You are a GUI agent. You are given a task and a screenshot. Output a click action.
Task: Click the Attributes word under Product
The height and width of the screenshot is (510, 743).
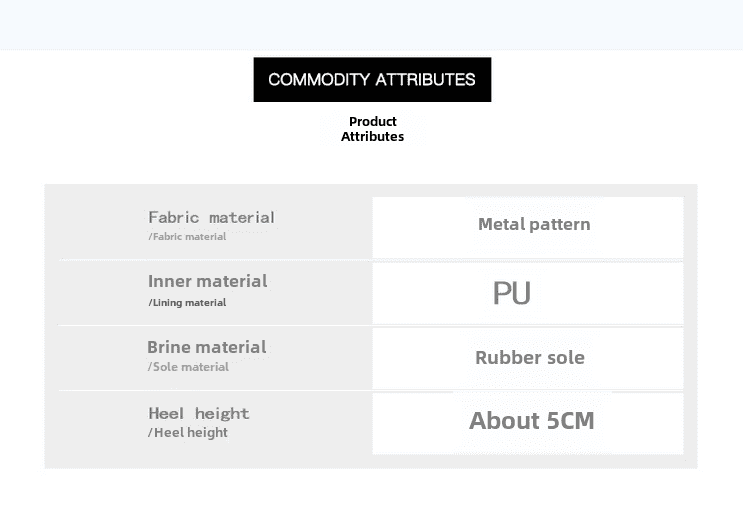(x=372, y=137)
